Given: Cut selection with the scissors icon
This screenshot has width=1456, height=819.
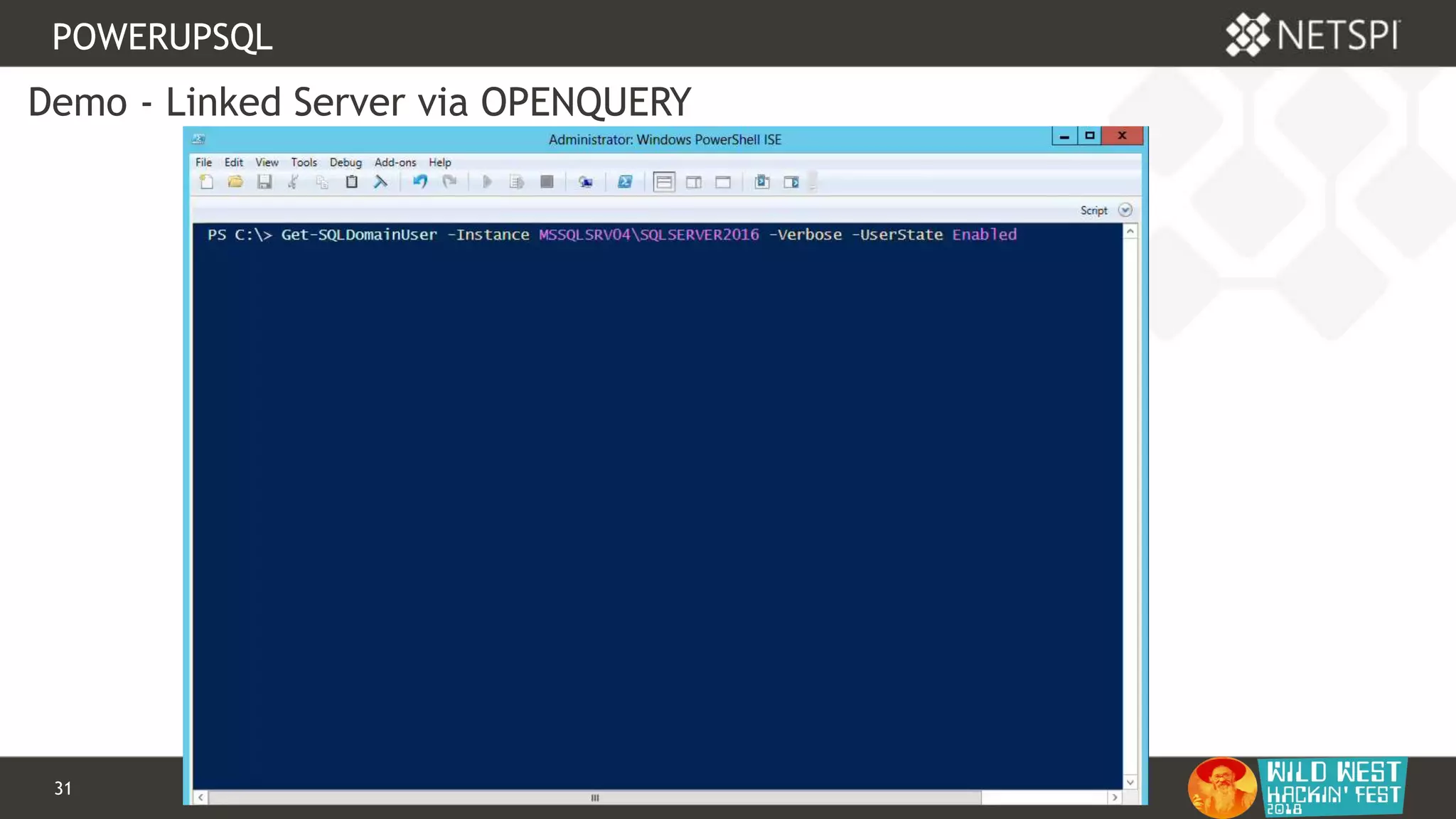Looking at the screenshot, I should click(293, 182).
